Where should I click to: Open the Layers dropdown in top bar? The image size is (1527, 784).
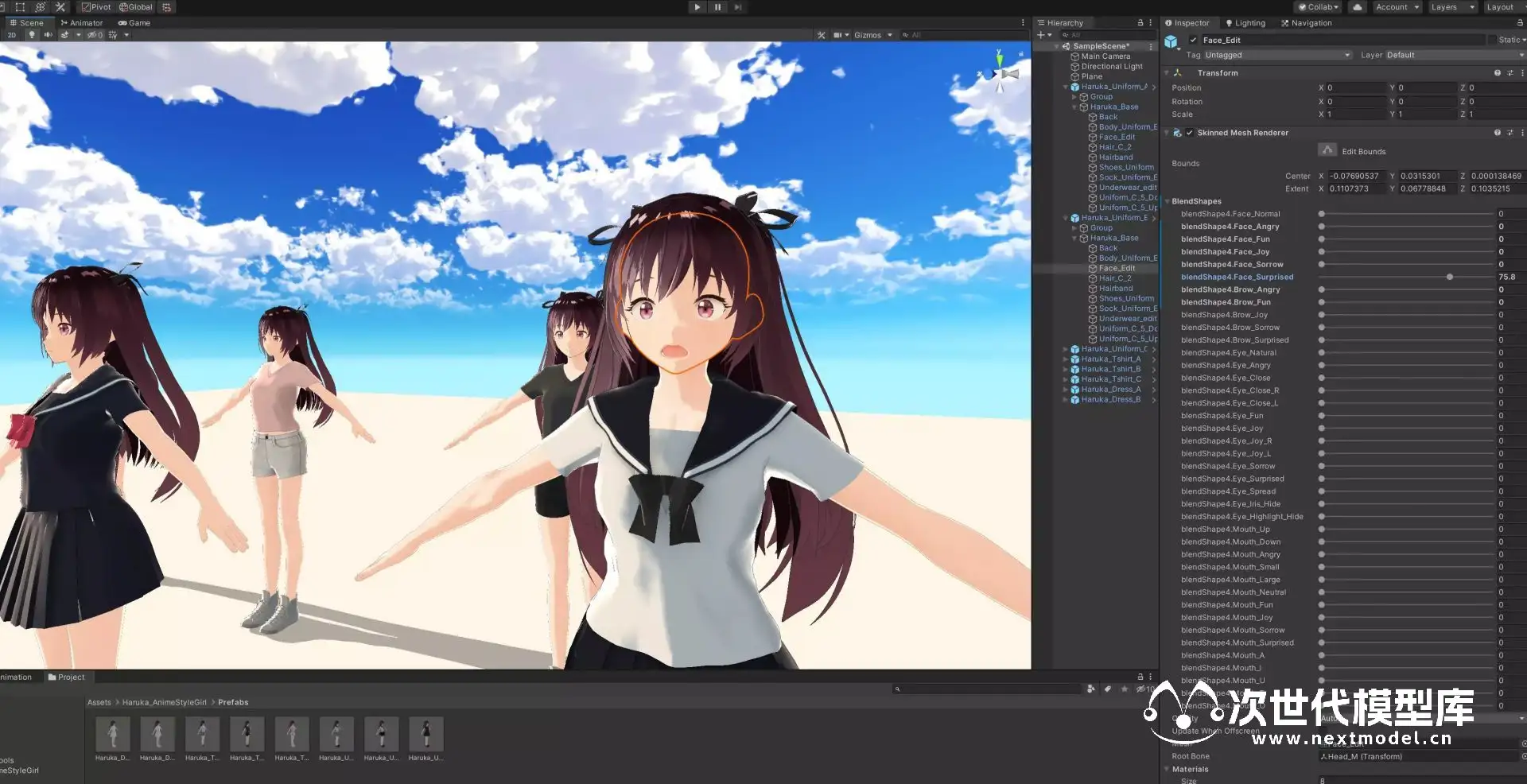click(x=1451, y=7)
